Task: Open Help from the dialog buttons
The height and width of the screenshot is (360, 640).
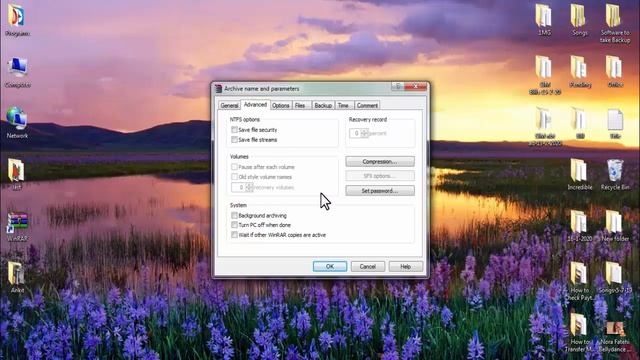Action: 406,267
